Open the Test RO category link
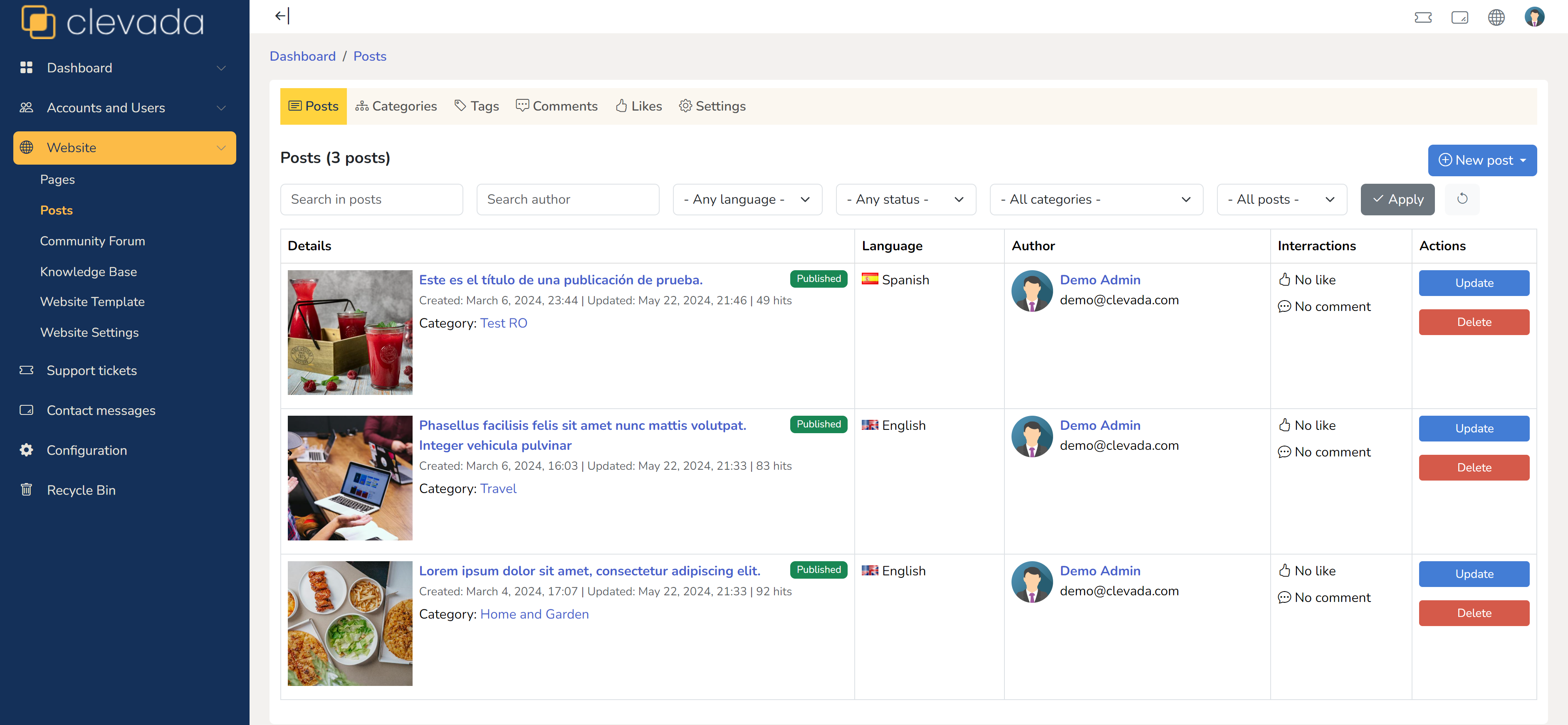Screen dimensions: 1568x725 tap(503, 323)
